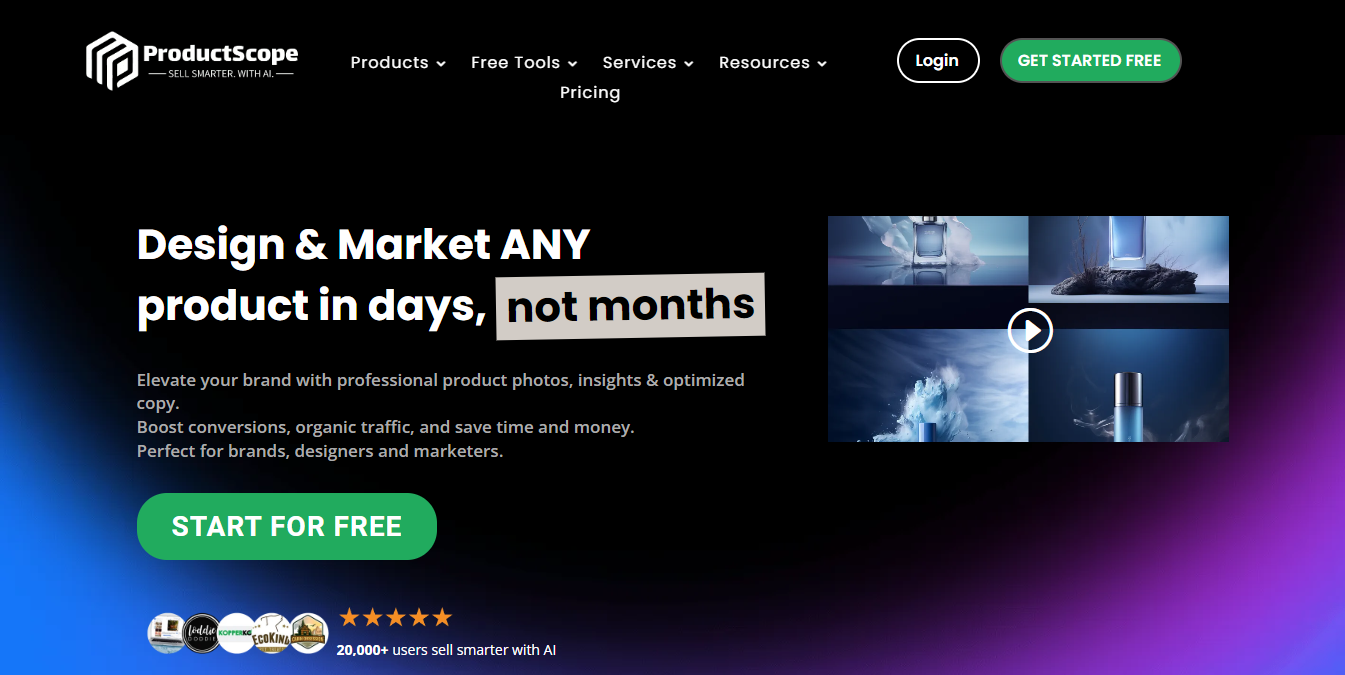Click the 20,000+ users text
This screenshot has width=1345, height=675.
(x=446, y=650)
